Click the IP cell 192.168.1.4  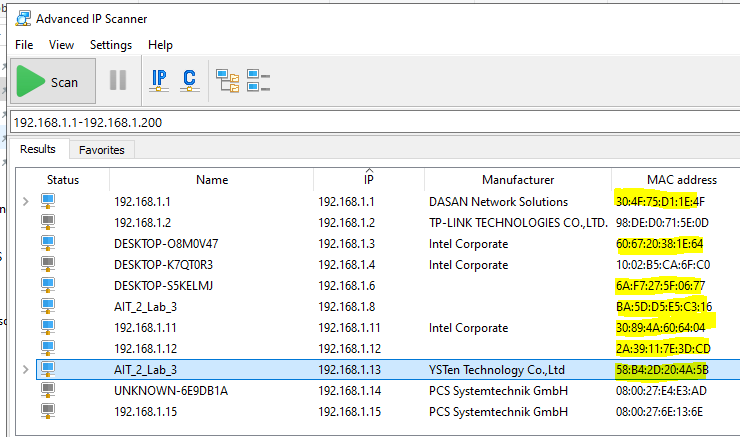346,265
